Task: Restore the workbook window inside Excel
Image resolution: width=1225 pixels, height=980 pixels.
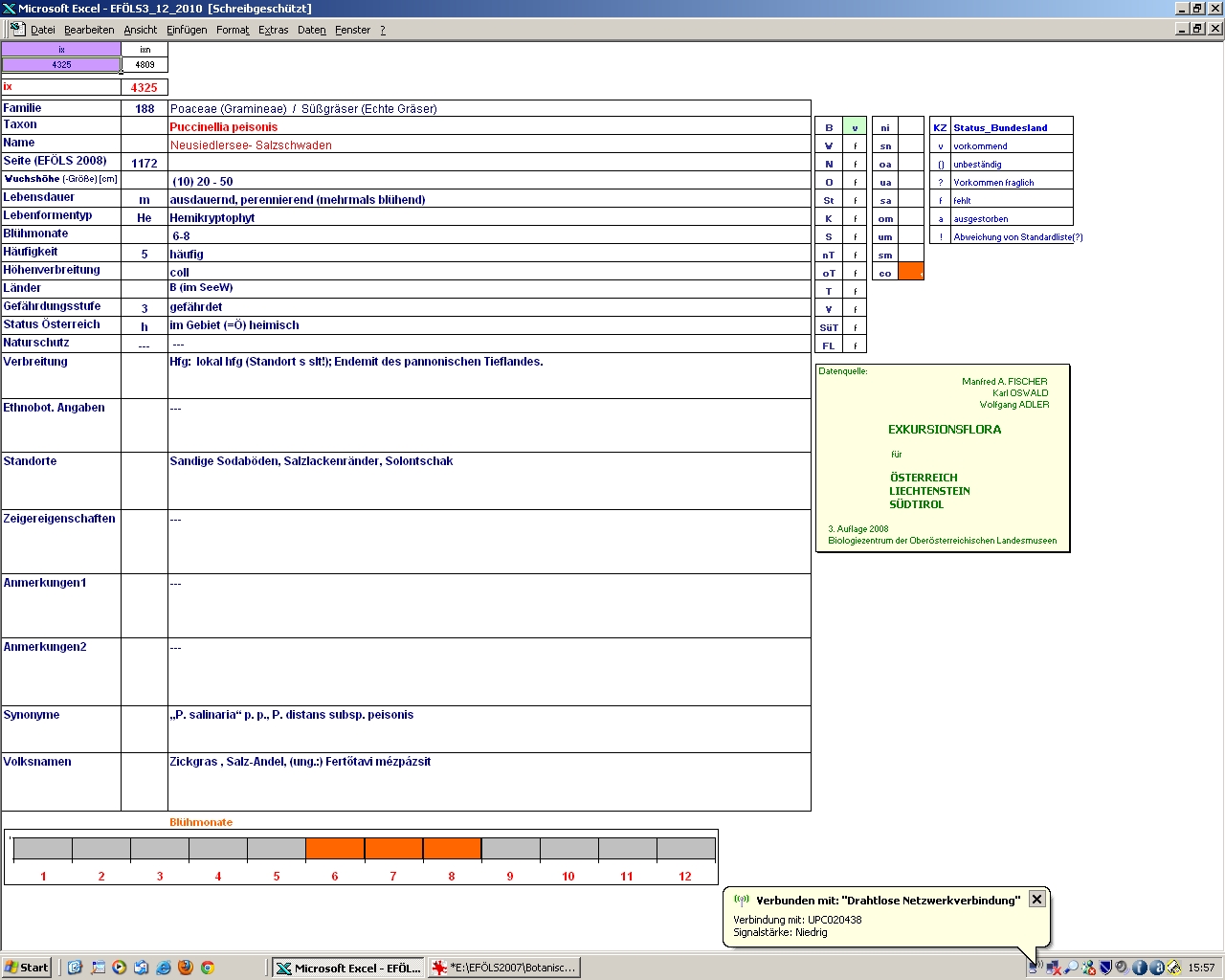Action: 1197,29
